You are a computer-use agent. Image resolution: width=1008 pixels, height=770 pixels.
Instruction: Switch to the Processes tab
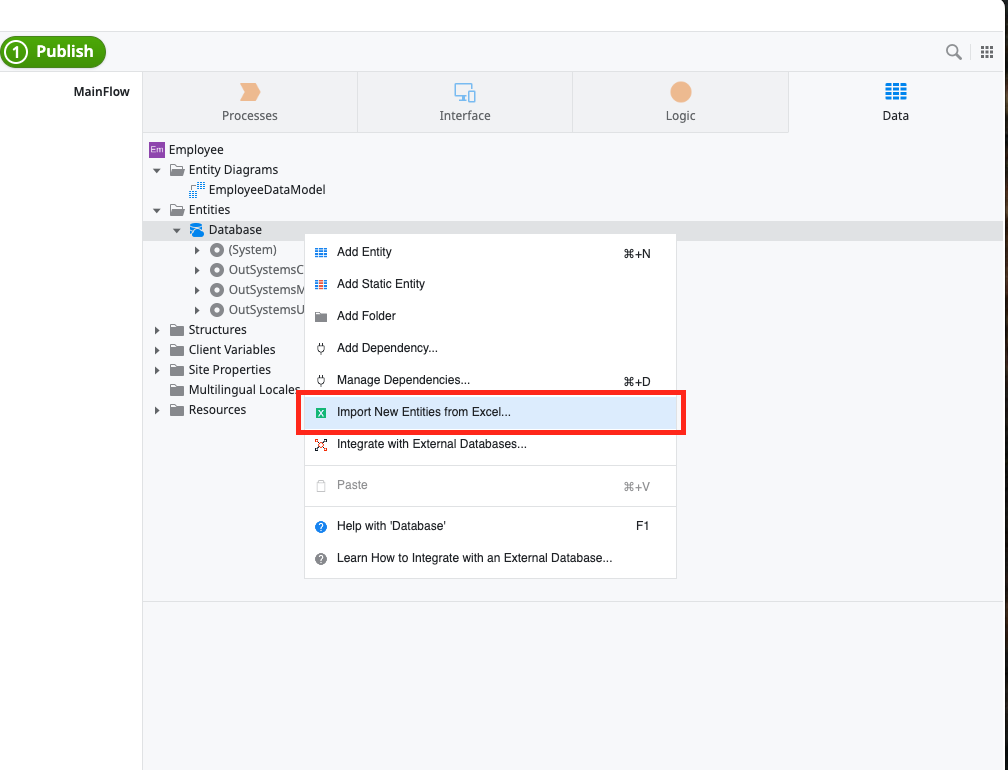coord(249,102)
